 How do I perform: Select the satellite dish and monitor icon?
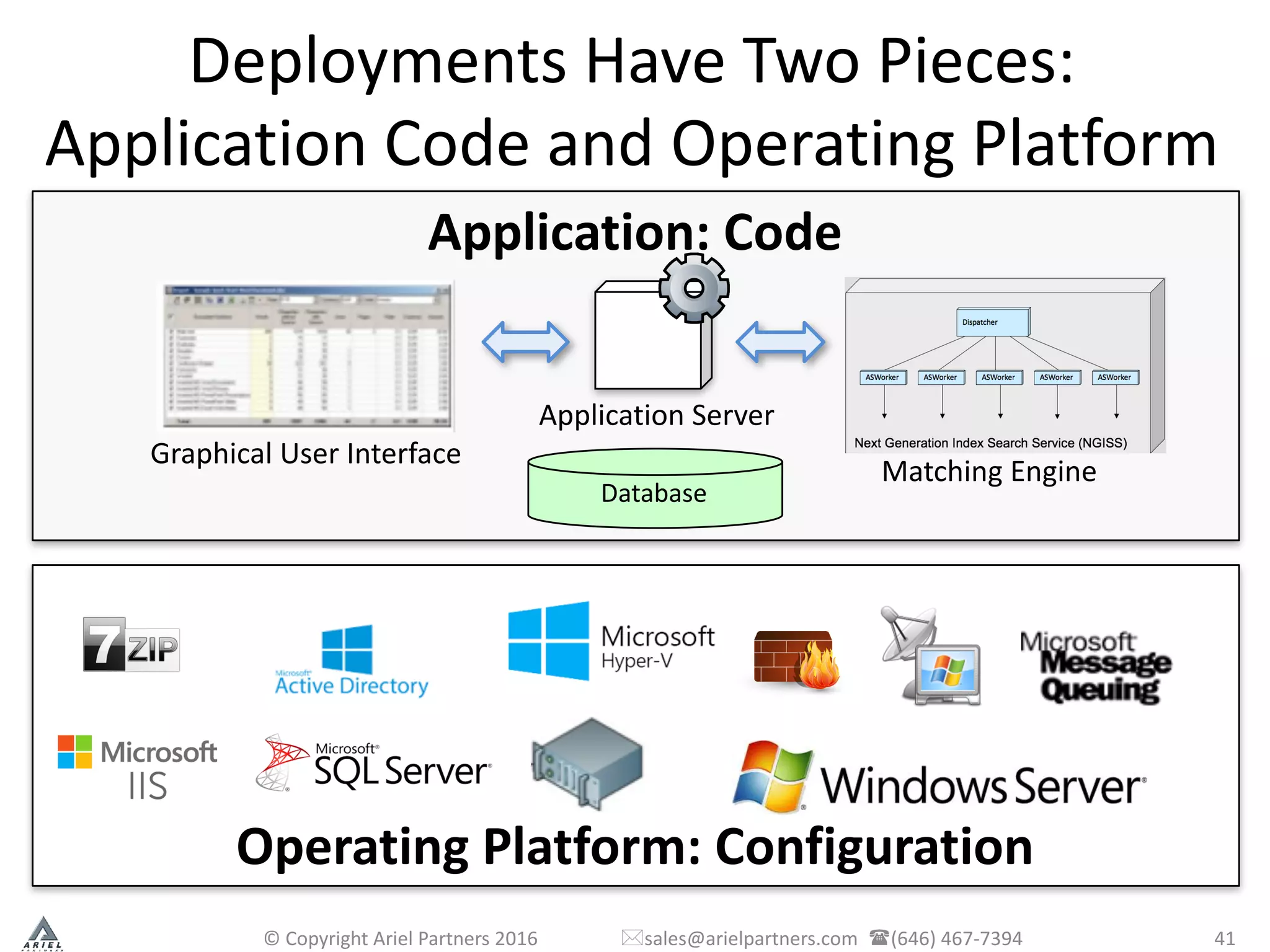coord(930,656)
